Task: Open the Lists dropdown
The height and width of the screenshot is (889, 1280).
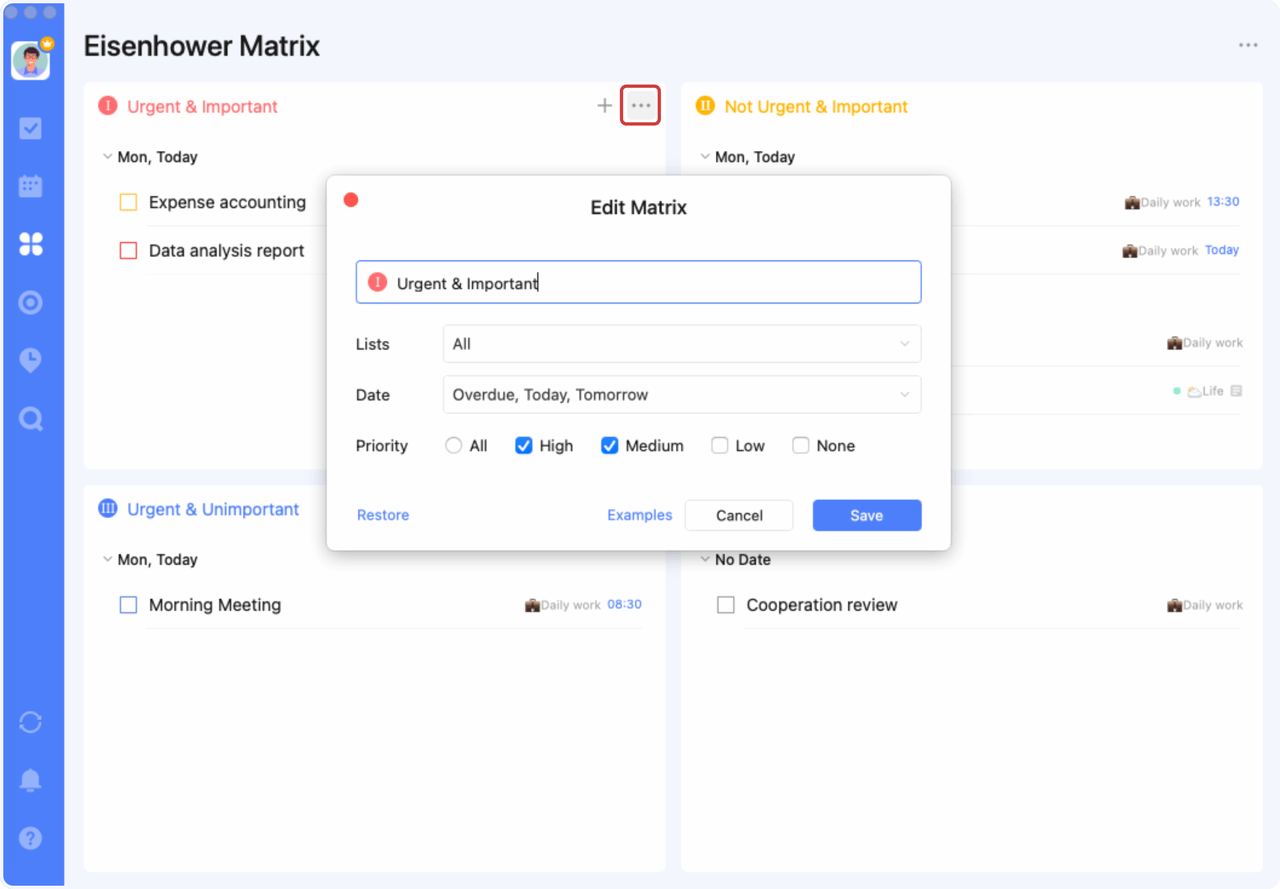Action: pos(681,344)
